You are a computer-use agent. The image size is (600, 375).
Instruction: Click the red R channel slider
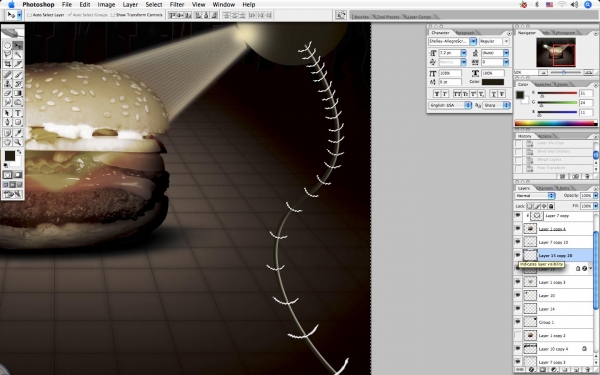click(x=557, y=93)
